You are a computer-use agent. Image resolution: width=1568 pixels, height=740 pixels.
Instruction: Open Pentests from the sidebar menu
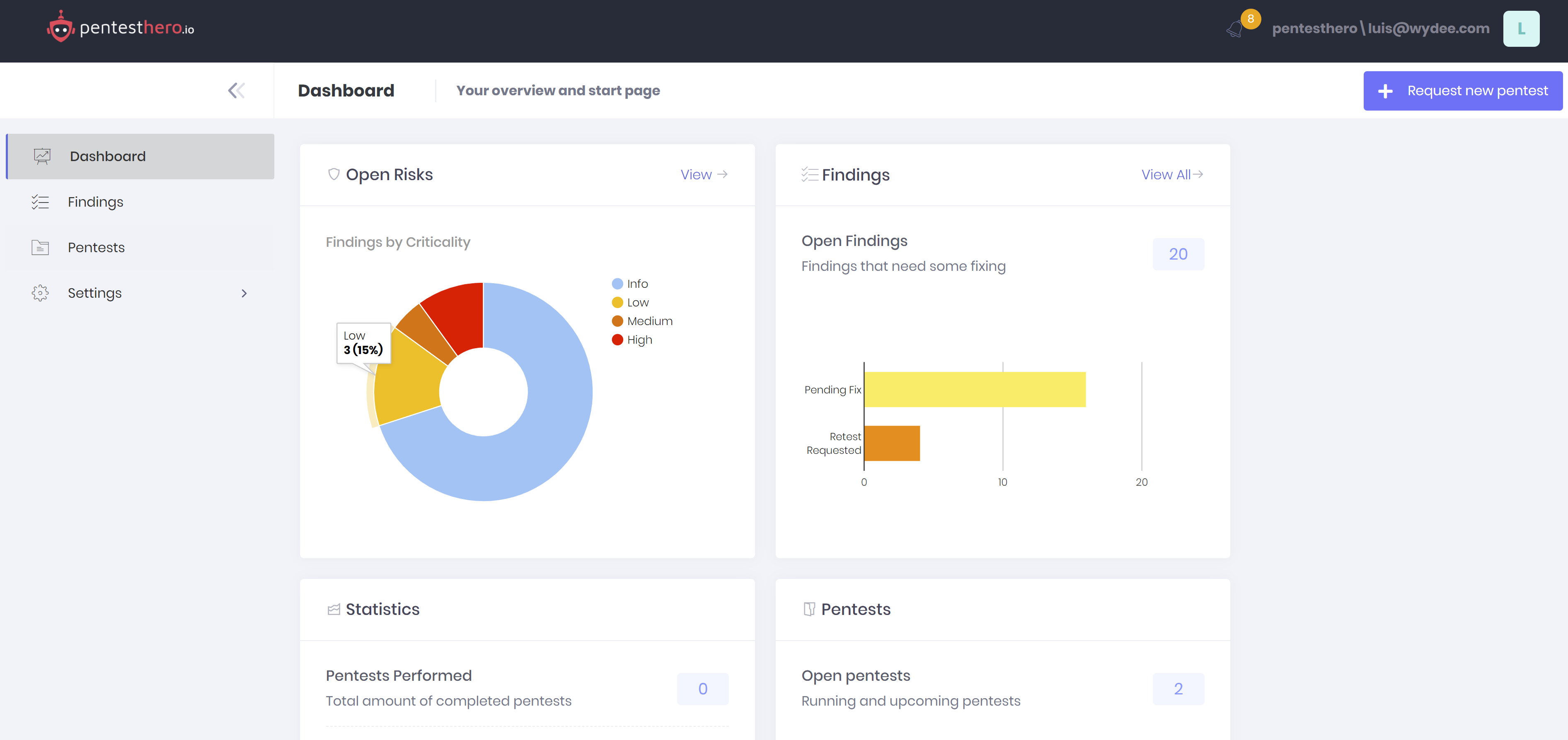96,248
